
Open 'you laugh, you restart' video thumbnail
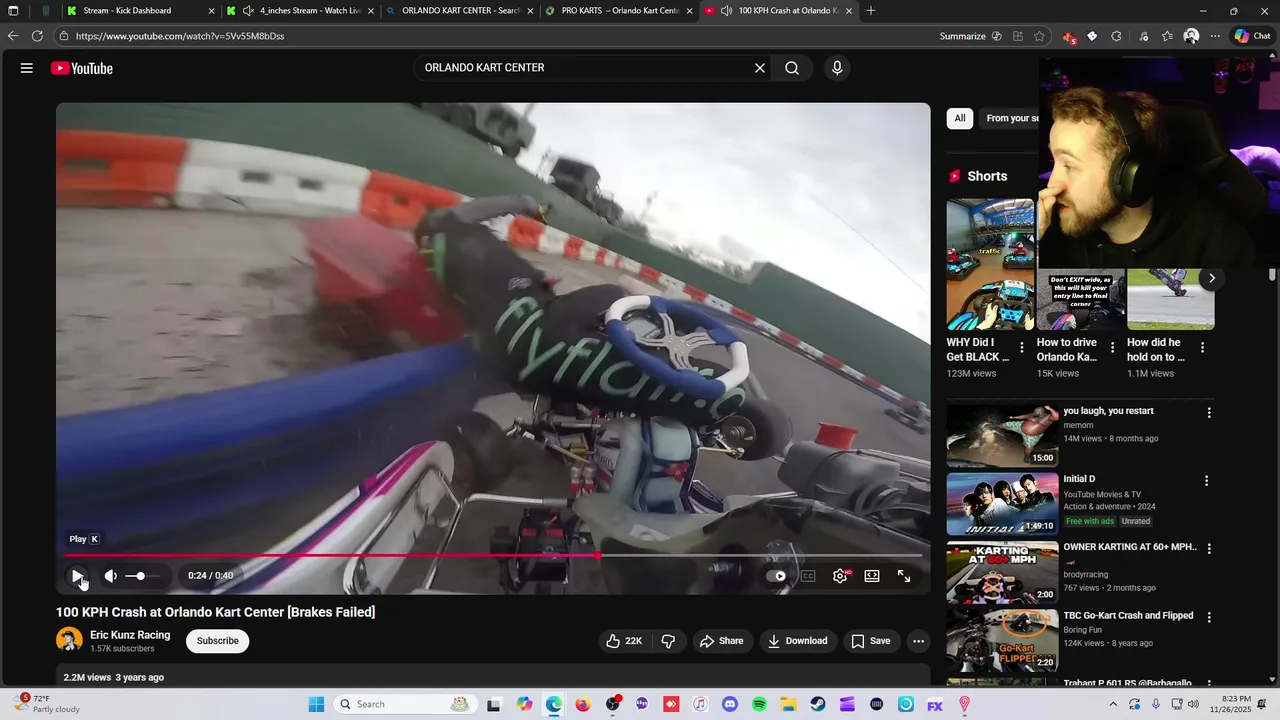click(x=1002, y=435)
